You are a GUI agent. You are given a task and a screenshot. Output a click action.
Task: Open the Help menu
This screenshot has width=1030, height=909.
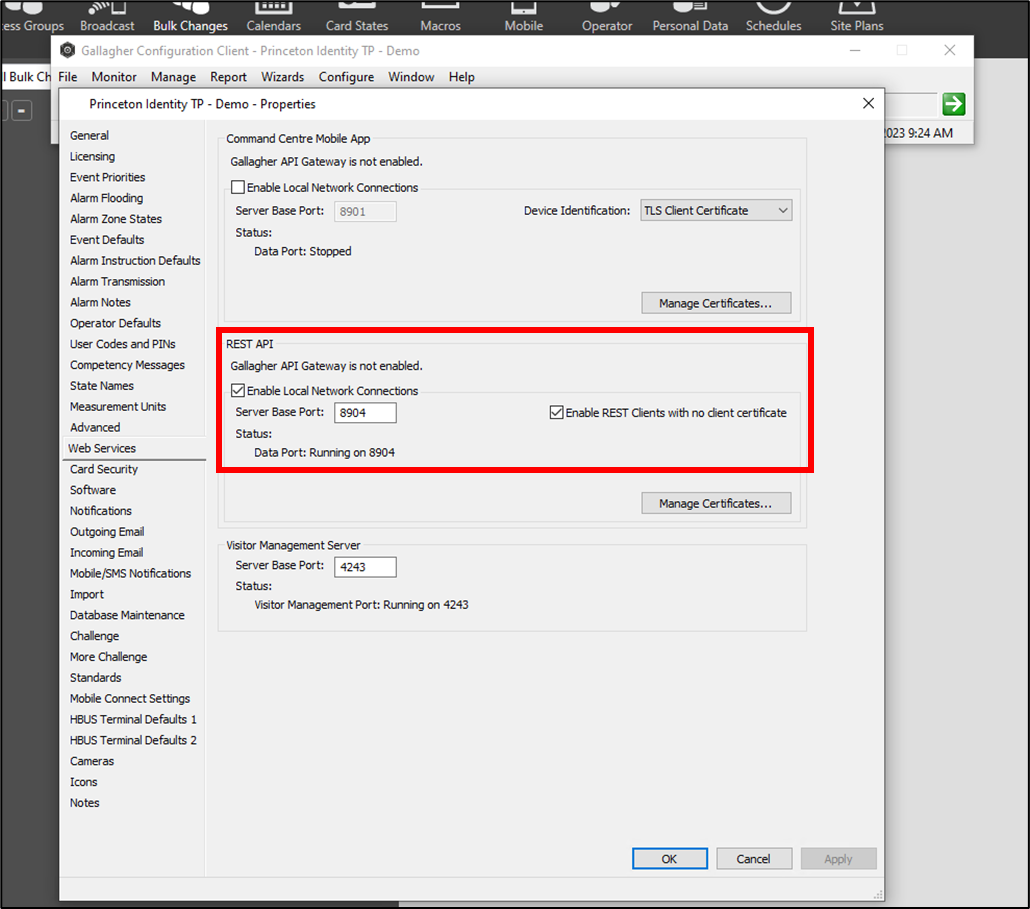click(x=462, y=77)
